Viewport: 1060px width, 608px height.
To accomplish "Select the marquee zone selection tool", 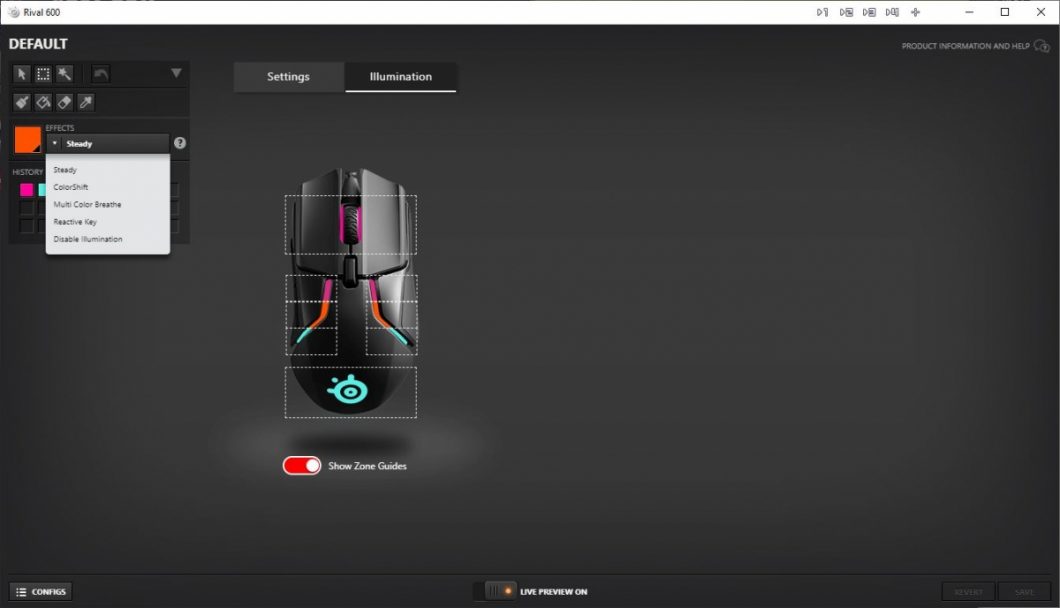I will coord(42,73).
